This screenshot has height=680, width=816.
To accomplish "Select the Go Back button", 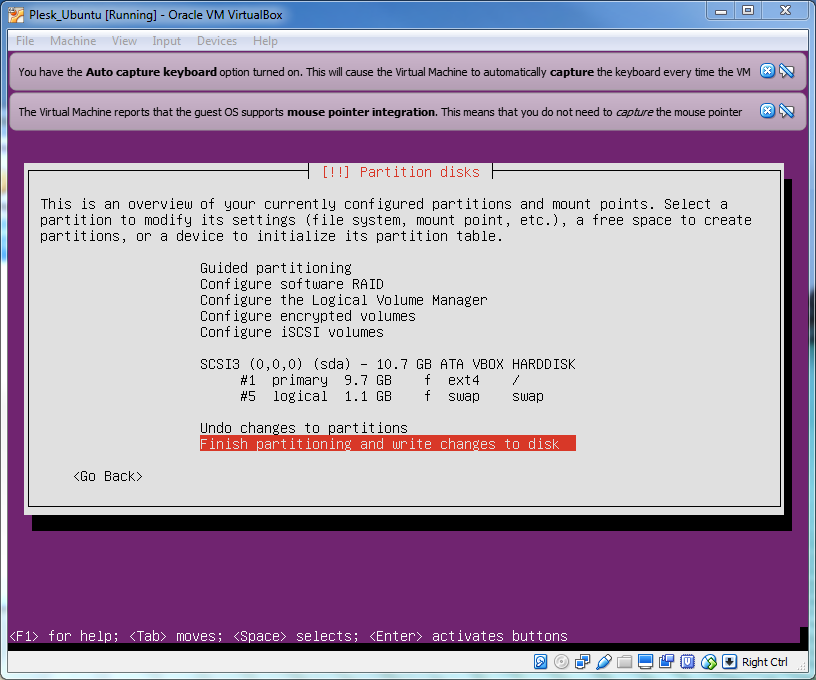I will (x=108, y=476).
